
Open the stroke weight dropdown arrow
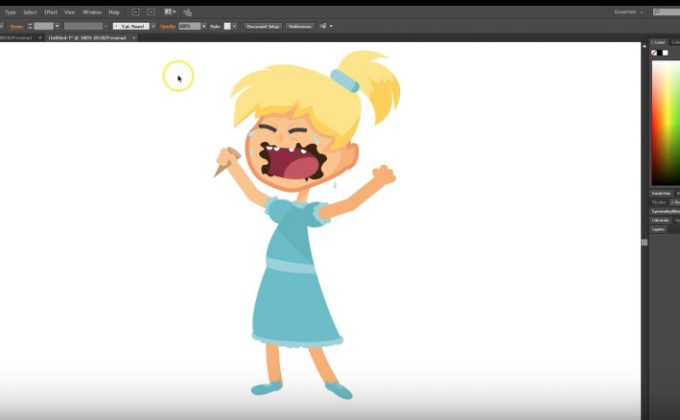click(x=57, y=26)
